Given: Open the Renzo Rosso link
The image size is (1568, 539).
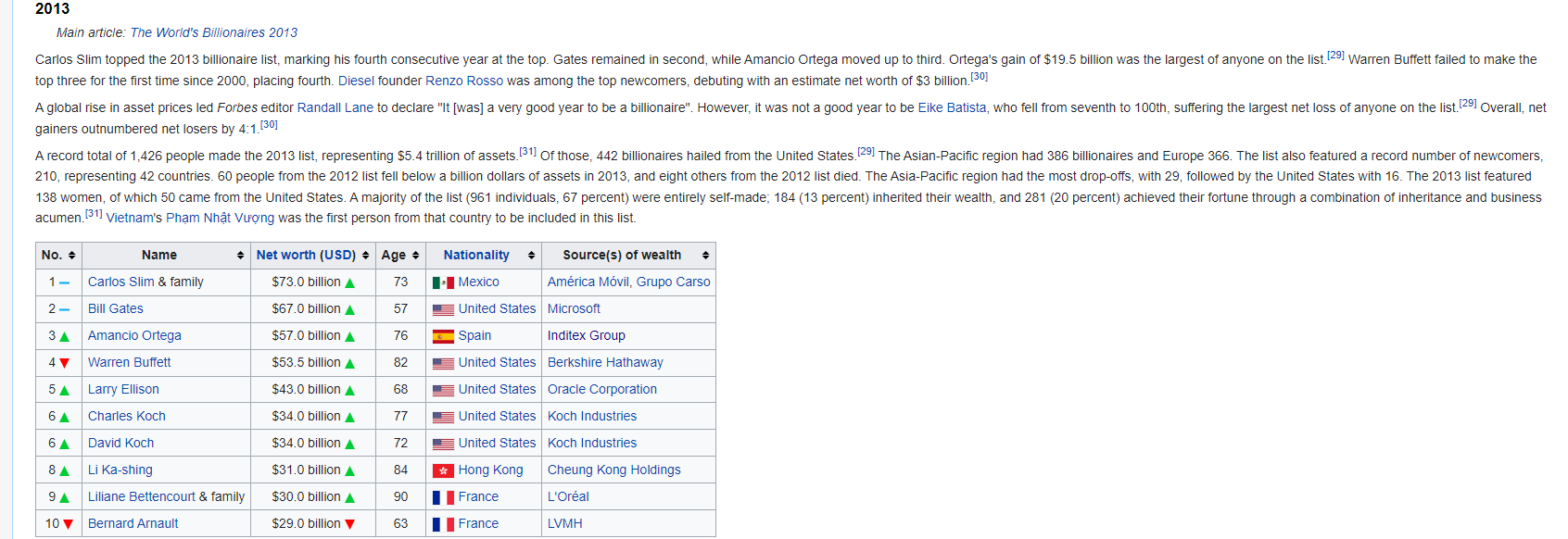Looking at the screenshot, I should 464,81.
